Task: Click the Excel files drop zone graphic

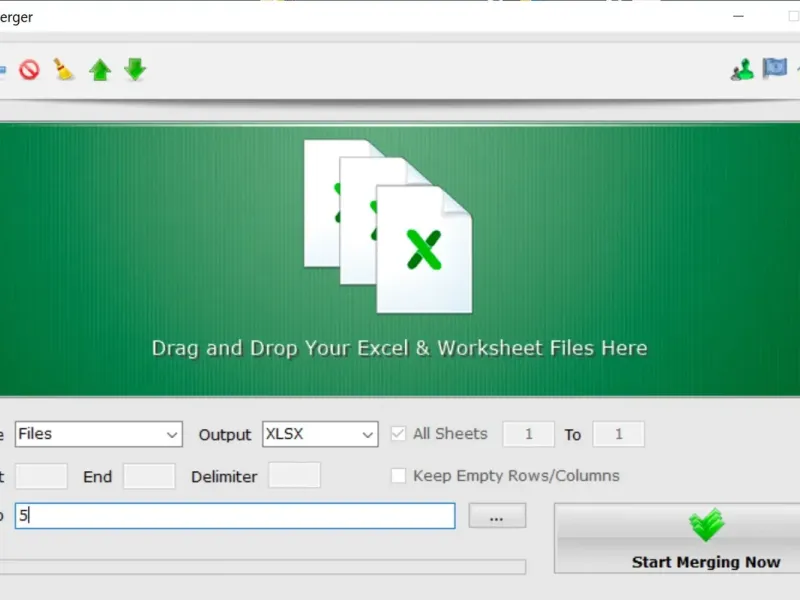Action: (388, 226)
